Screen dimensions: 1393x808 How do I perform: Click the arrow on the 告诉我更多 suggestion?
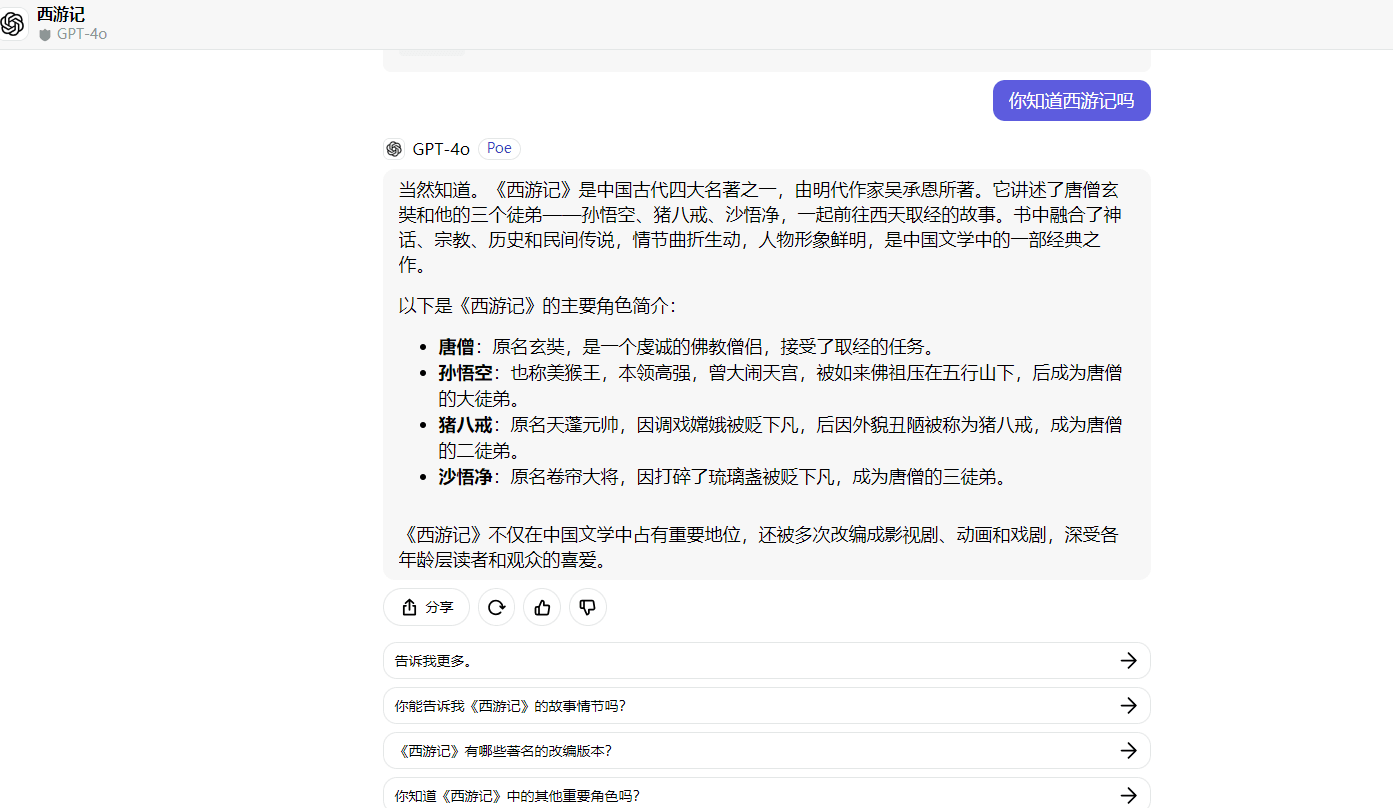click(1129, 661)
